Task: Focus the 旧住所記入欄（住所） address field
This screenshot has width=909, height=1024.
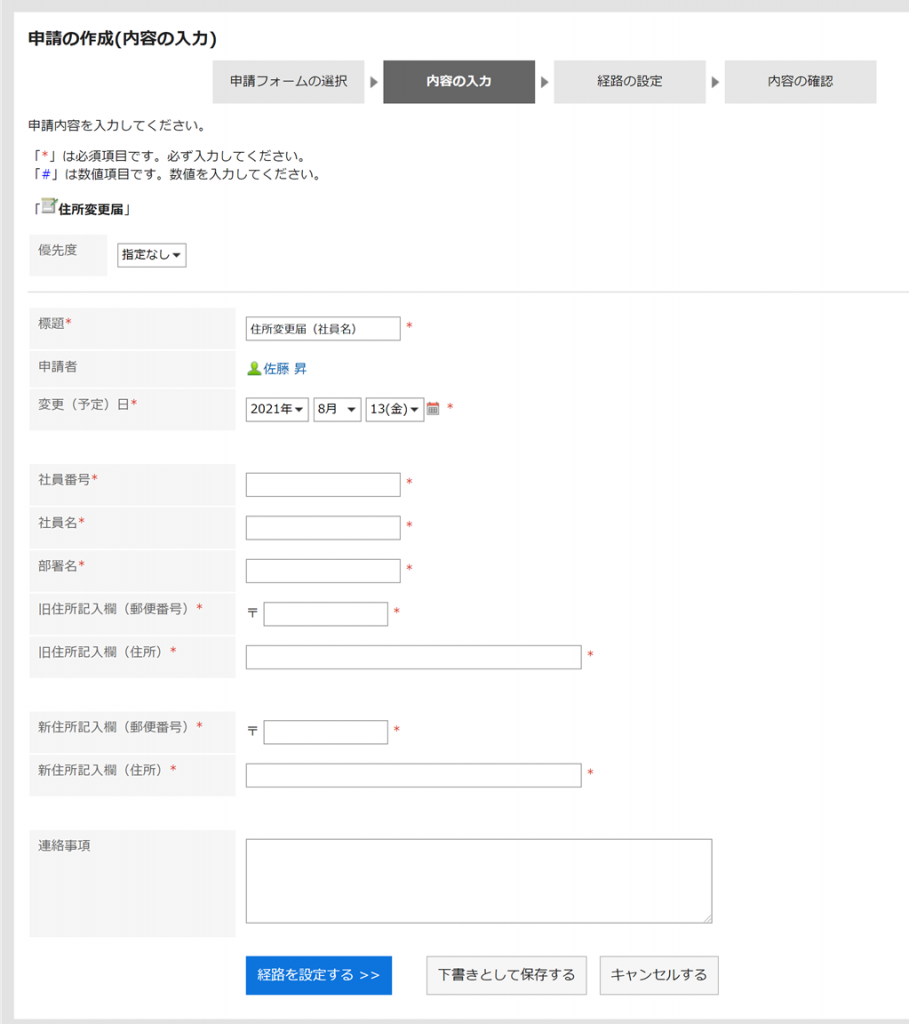Action: coord(413,657)
